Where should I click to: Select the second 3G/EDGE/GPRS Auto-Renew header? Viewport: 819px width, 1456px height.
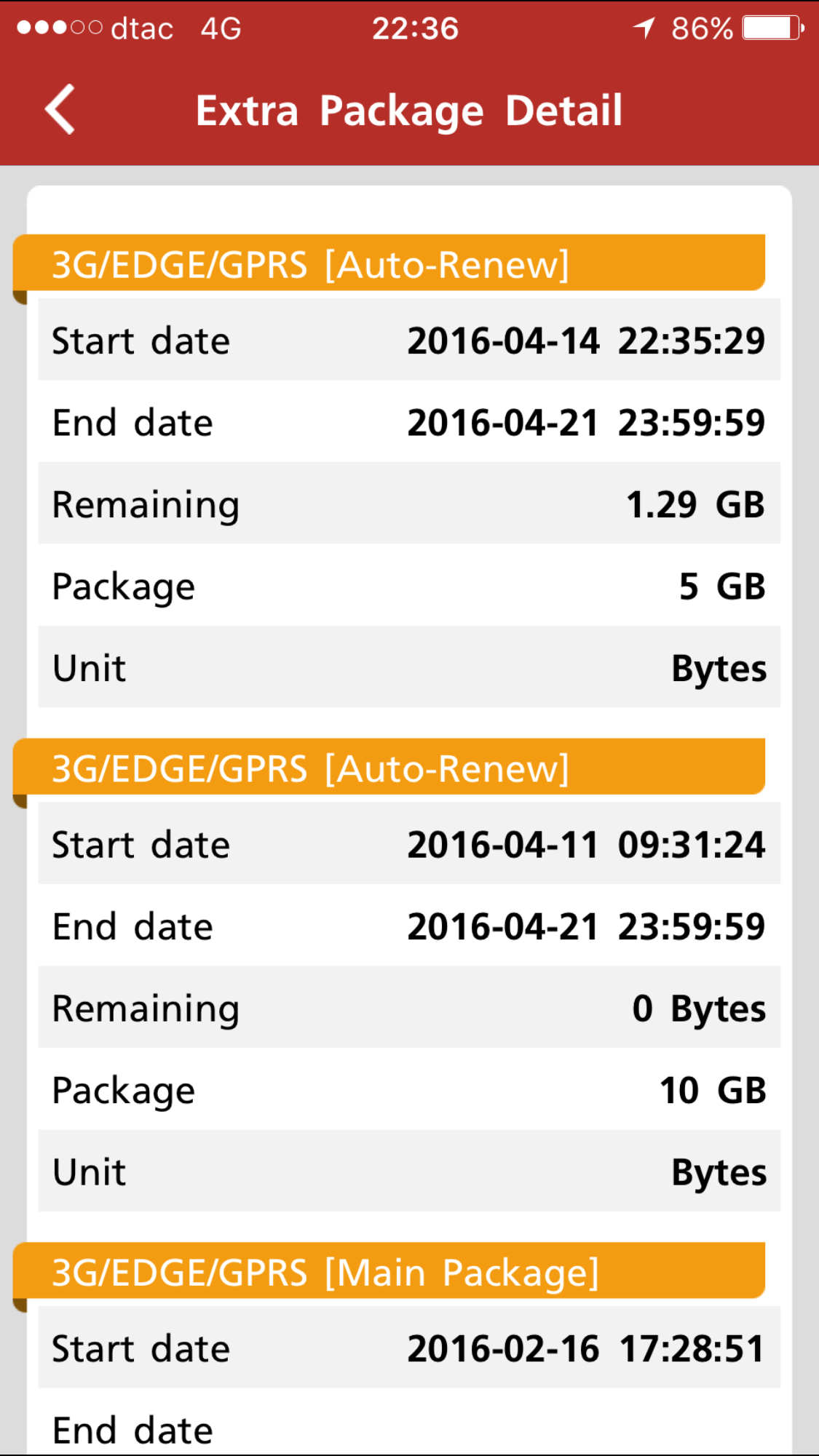[x=389, y=768]
